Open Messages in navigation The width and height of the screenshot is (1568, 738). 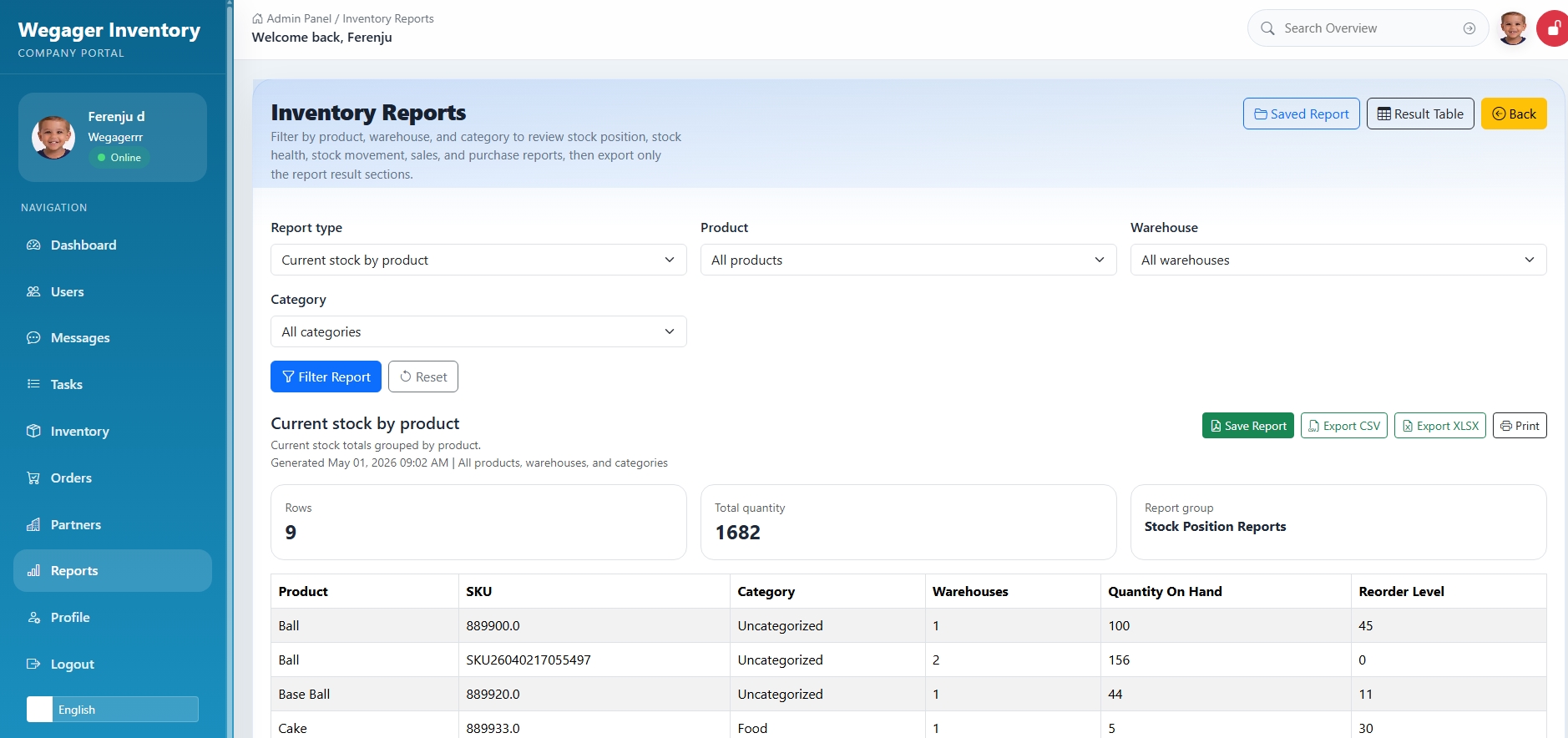[112, 337]
